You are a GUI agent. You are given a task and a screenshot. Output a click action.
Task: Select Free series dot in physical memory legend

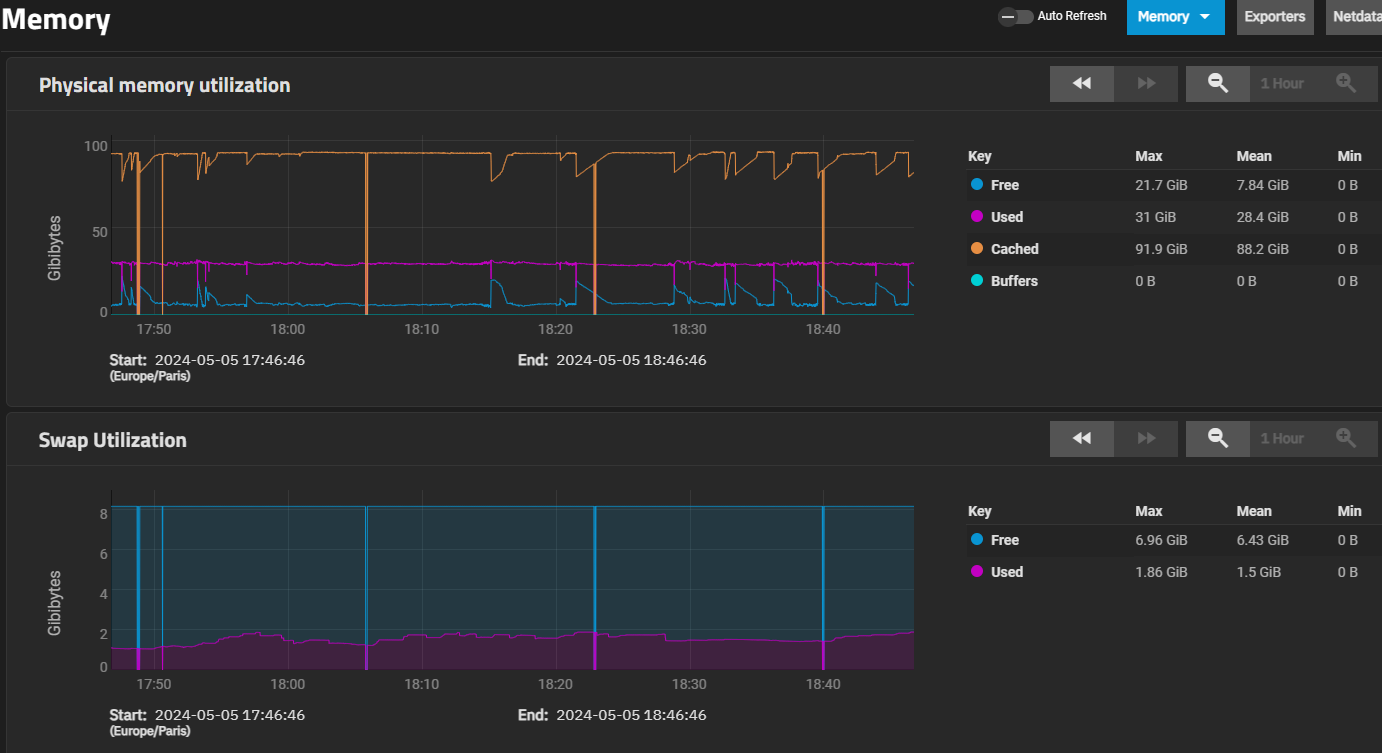977,185
